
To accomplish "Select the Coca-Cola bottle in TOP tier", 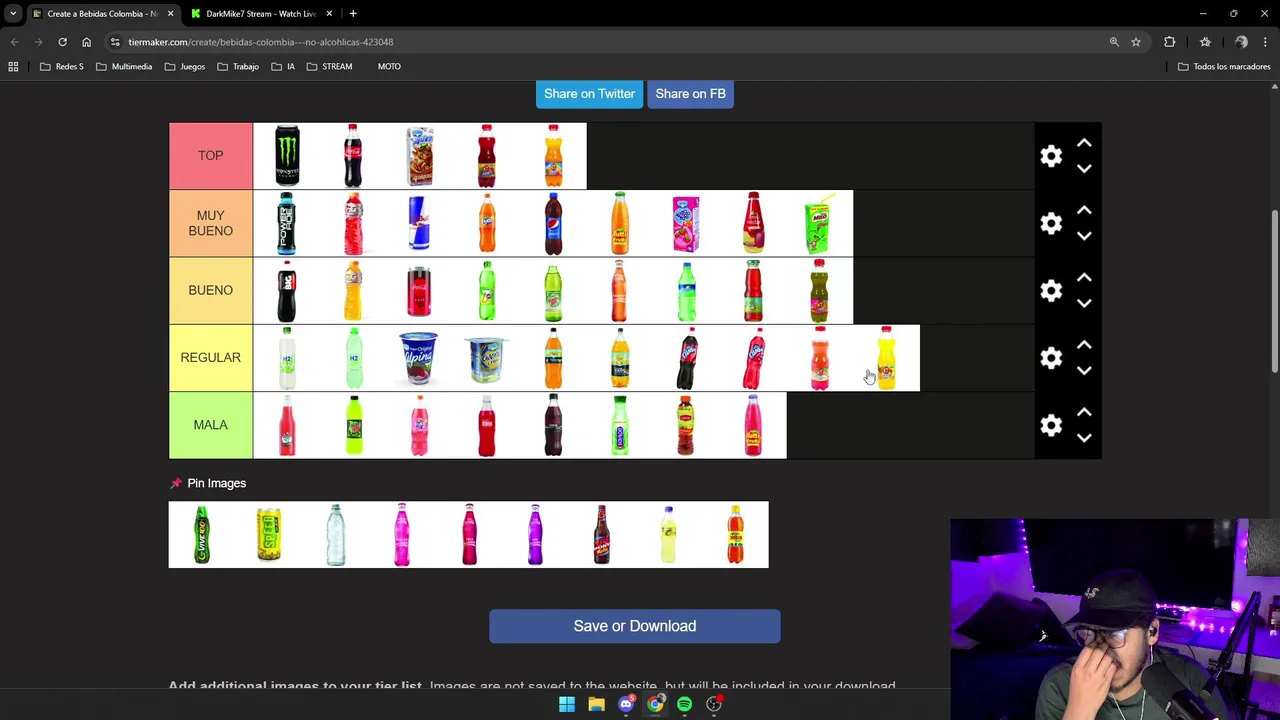I will pyautogui.click(x=353, y=156).
